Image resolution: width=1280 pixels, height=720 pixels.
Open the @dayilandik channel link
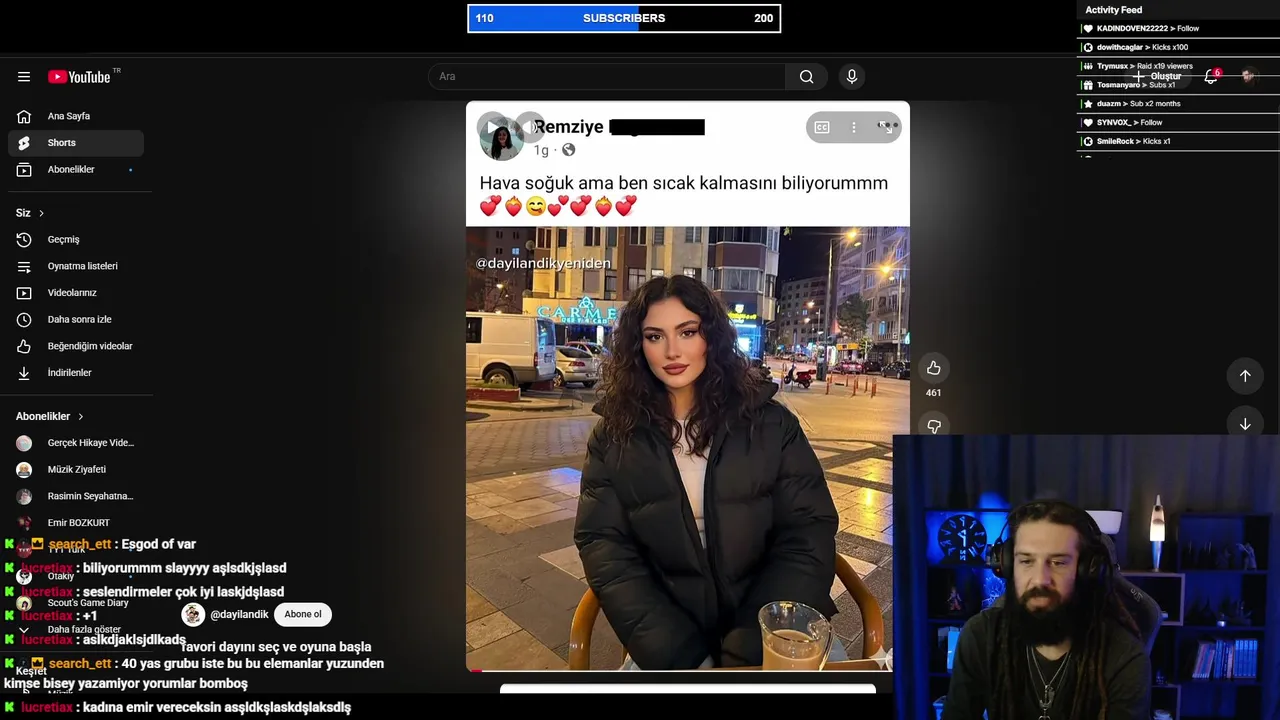(239, 614)
